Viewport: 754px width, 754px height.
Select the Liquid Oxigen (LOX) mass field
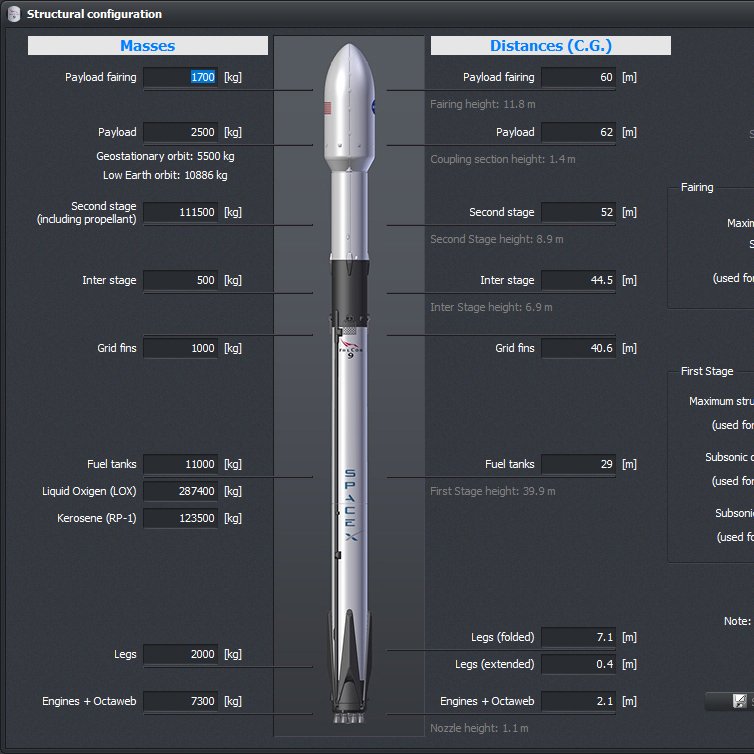pyautogui.click(x=181, y=491)
